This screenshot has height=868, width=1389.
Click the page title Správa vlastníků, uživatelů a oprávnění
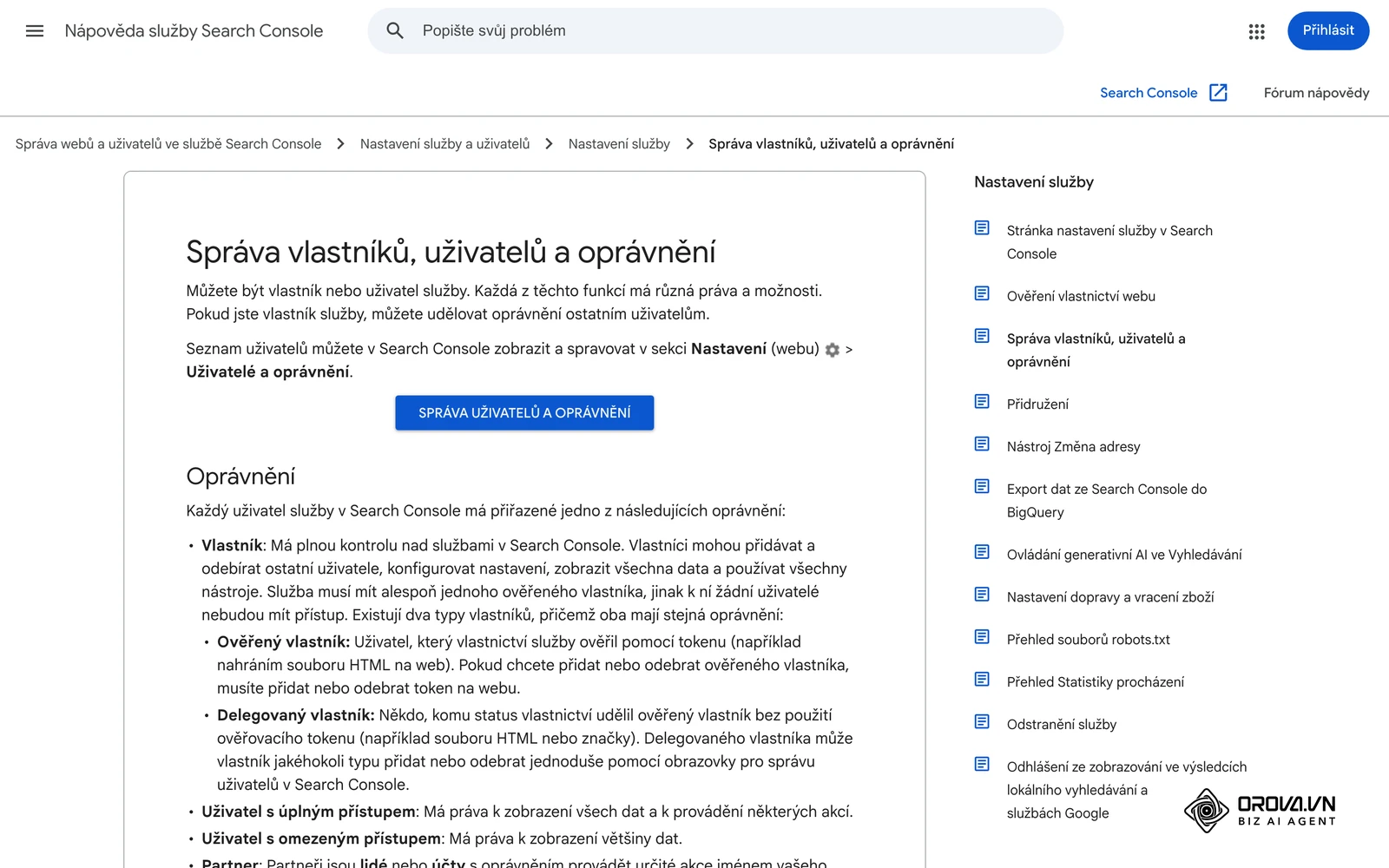(451, 252)
